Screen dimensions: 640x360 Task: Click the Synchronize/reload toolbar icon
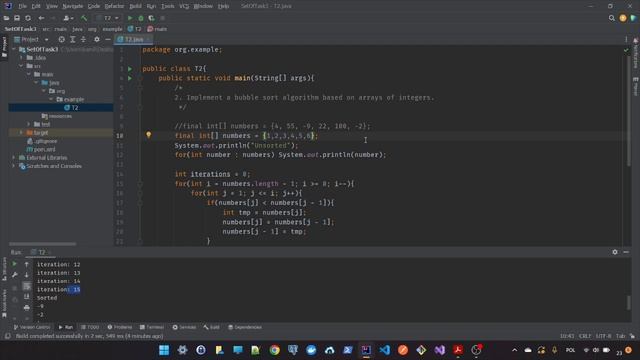(x=28, y=18)
